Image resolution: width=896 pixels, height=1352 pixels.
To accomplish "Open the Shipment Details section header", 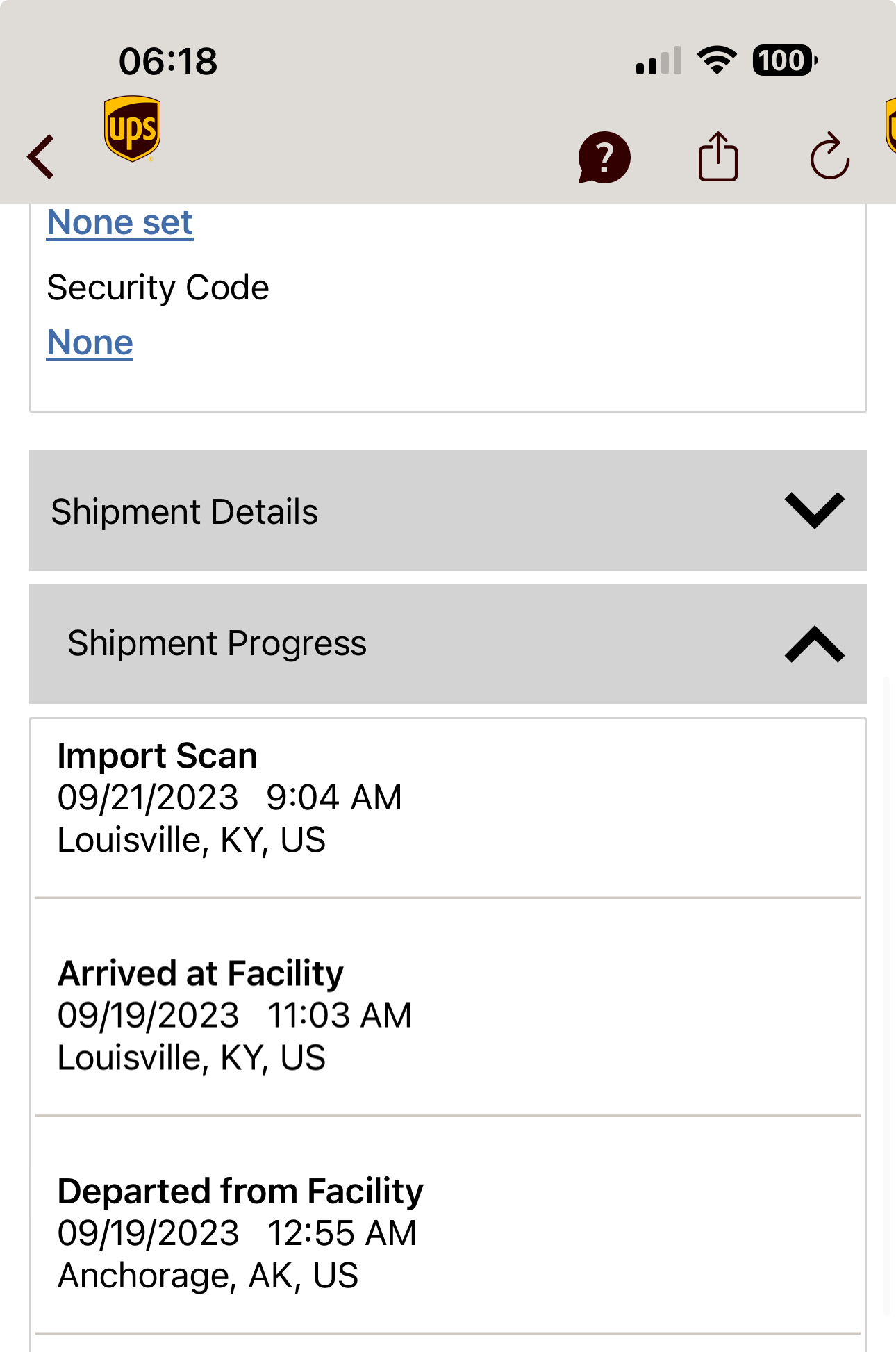I will pos(448,511).
